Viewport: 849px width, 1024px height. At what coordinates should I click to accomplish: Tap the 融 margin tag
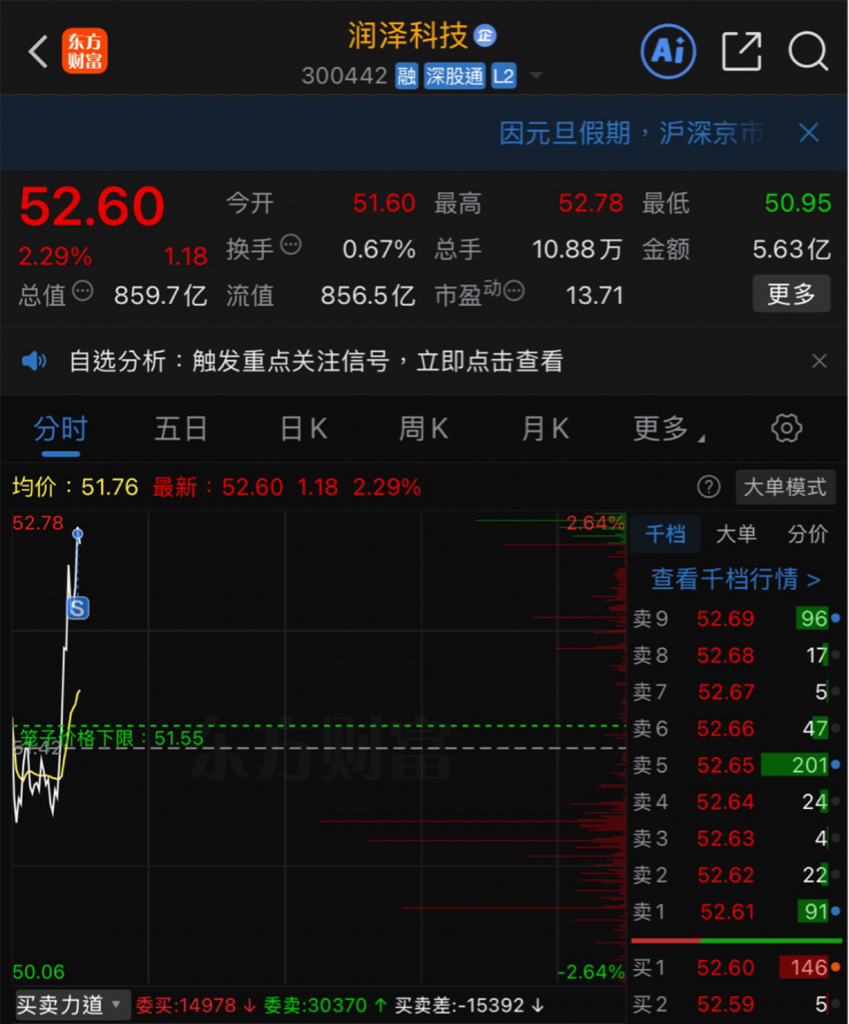click(x=407, y=76)
